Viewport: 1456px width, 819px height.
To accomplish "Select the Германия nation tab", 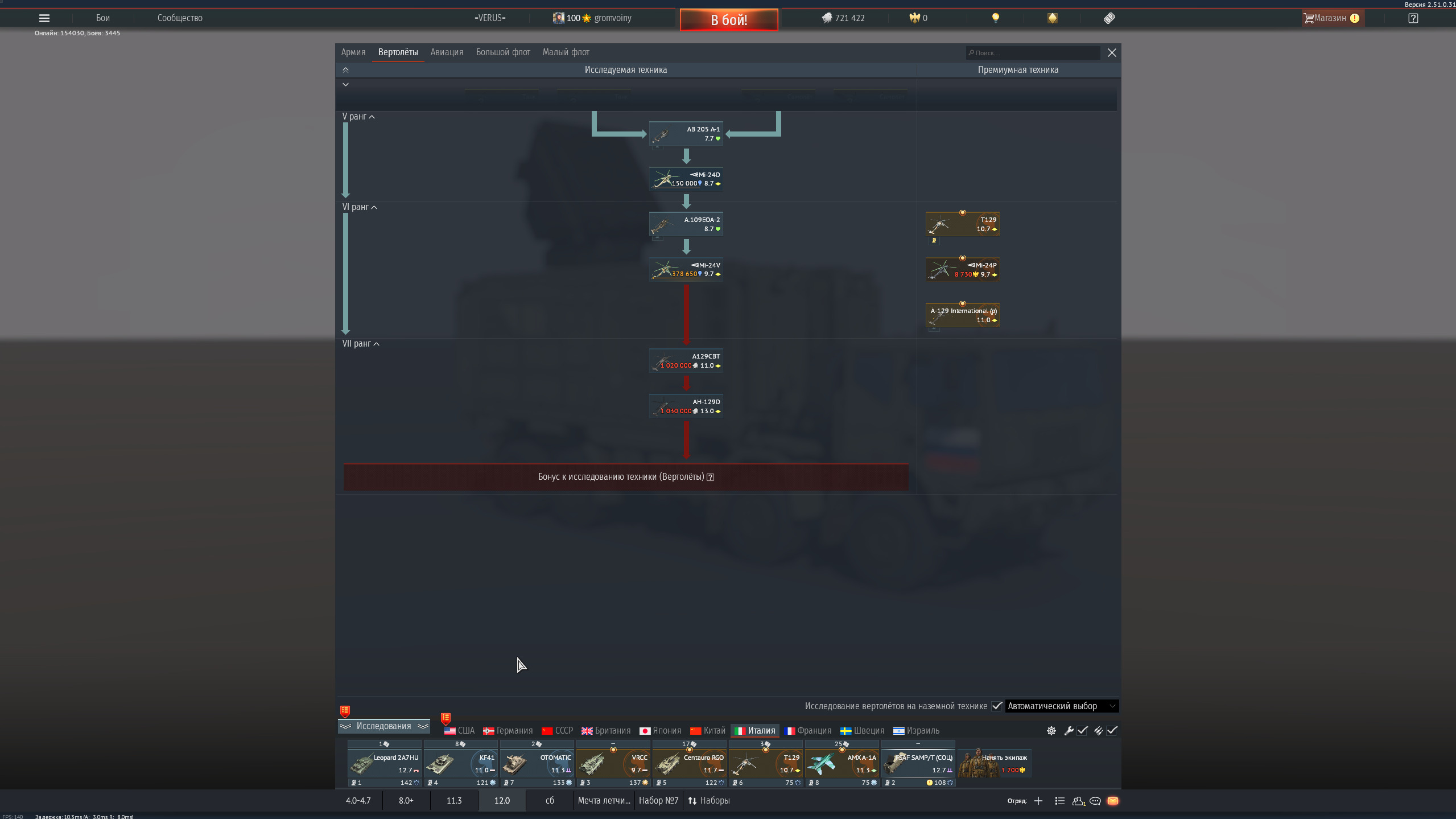I will 508,731.
